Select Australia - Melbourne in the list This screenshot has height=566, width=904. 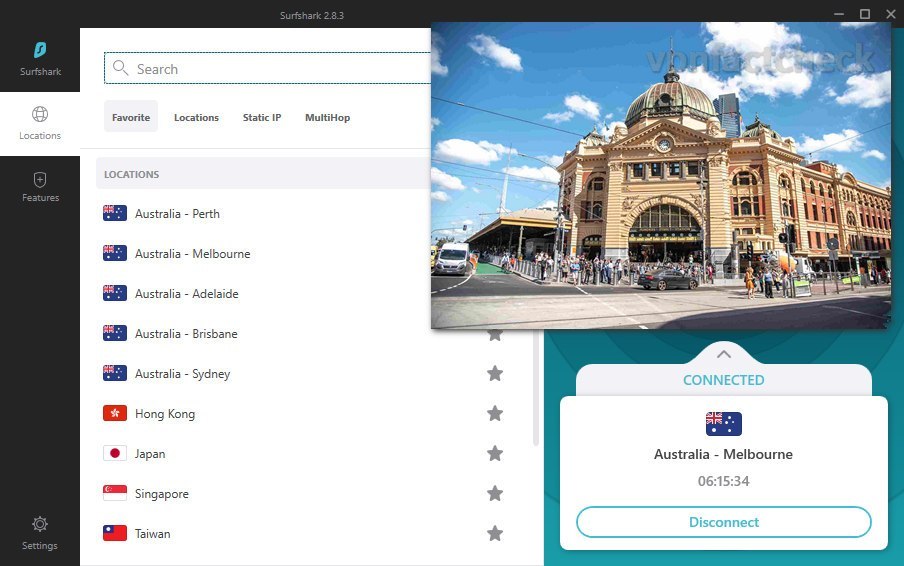[x=193, y=254]
